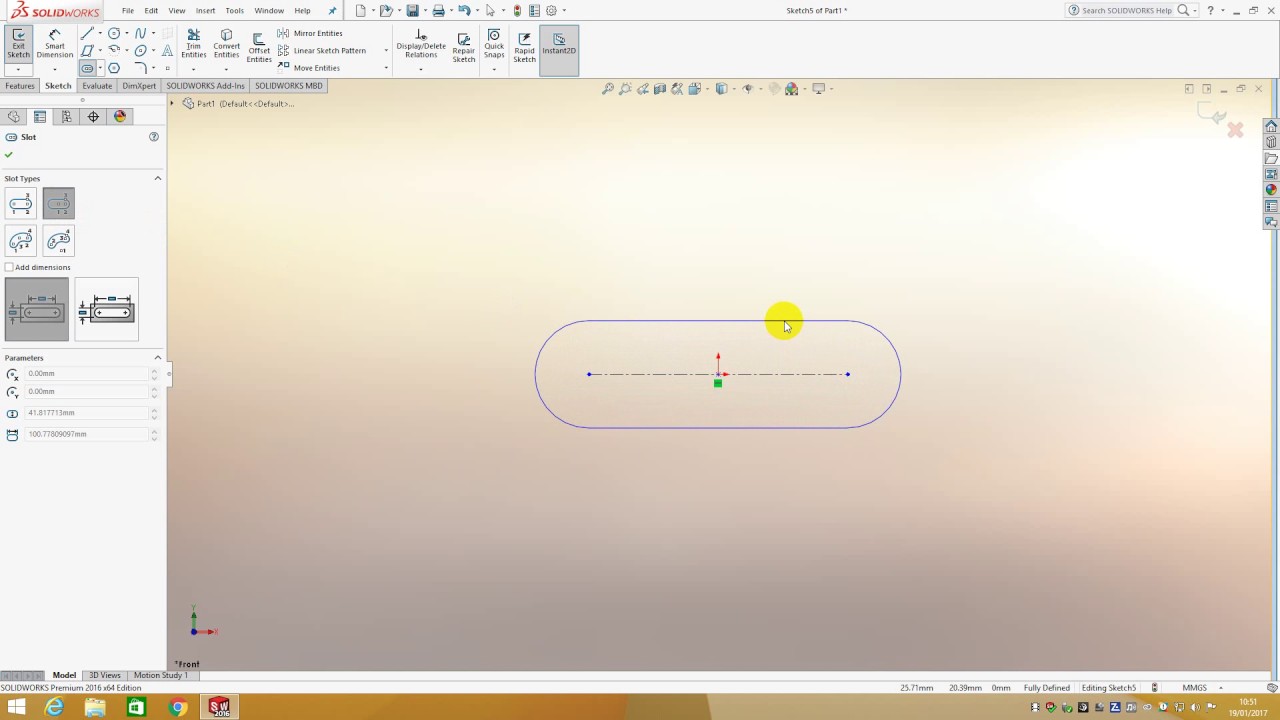The width and height of the screenshot is (1280, 720).
Task: Open File Explorer from taskbar
Action: tap(95, 708)
